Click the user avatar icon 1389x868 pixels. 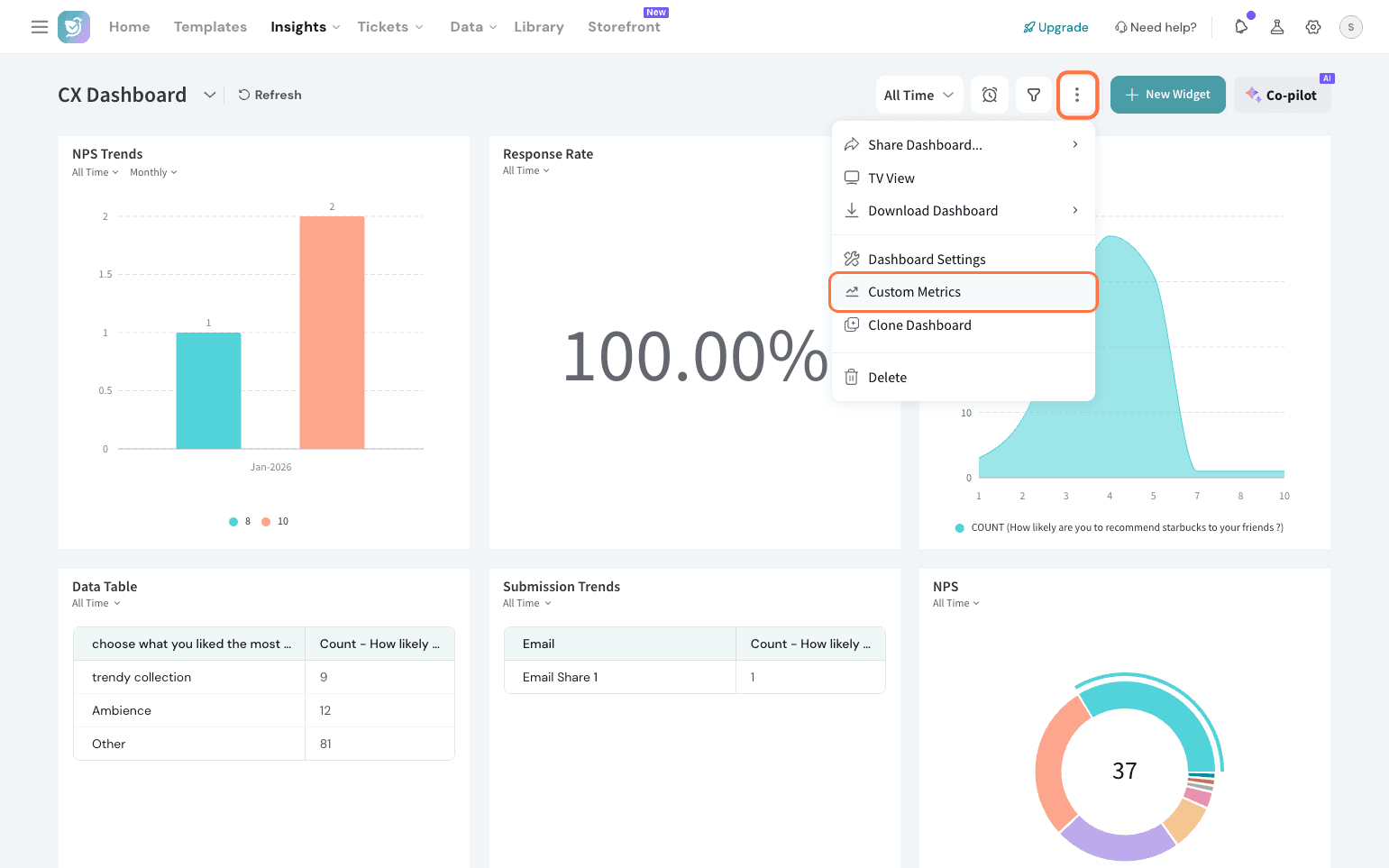(1350, 27)
